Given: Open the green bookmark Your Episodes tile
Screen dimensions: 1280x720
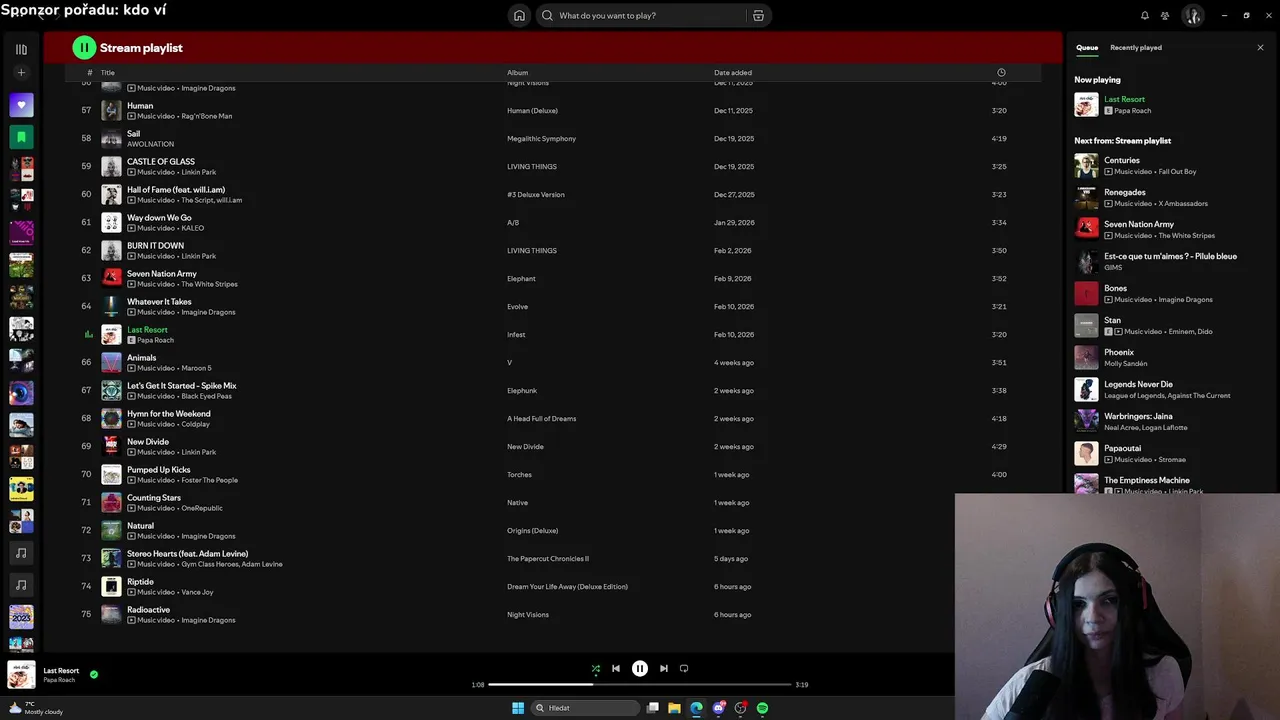Looking at the screenshot, I should click(x=21, y=136).
